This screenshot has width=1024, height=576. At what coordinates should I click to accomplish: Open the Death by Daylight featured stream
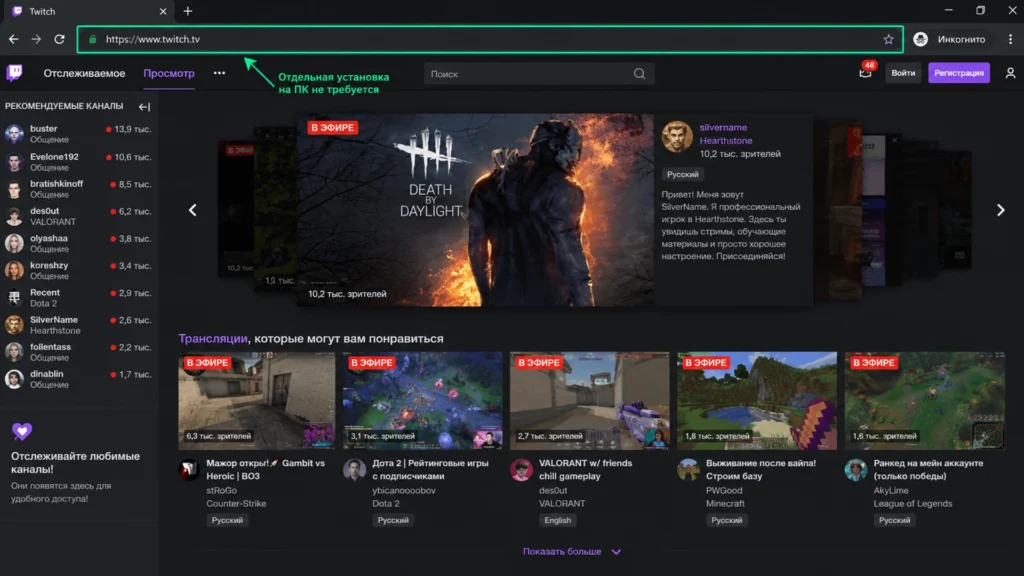[475, 210]
